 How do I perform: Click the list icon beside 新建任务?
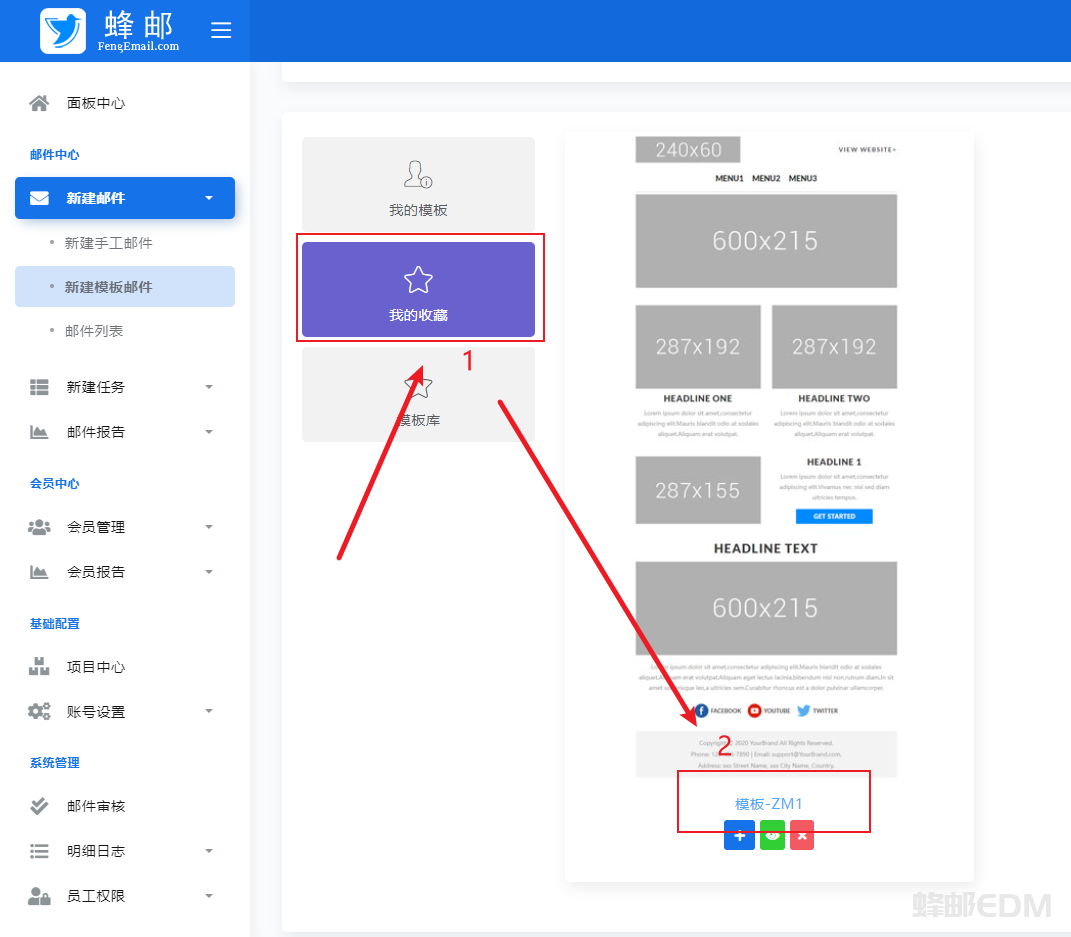39,387
